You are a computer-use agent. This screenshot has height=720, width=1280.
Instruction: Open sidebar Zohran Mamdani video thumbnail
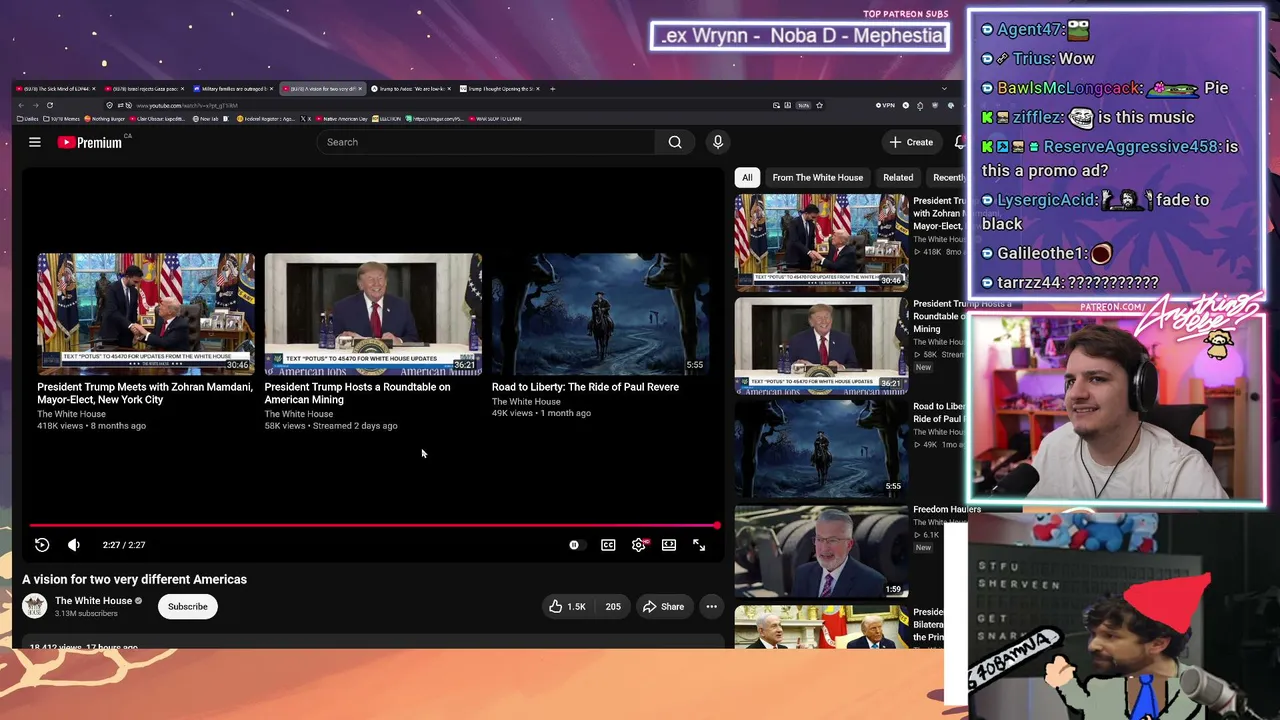(x=821, y=243)
